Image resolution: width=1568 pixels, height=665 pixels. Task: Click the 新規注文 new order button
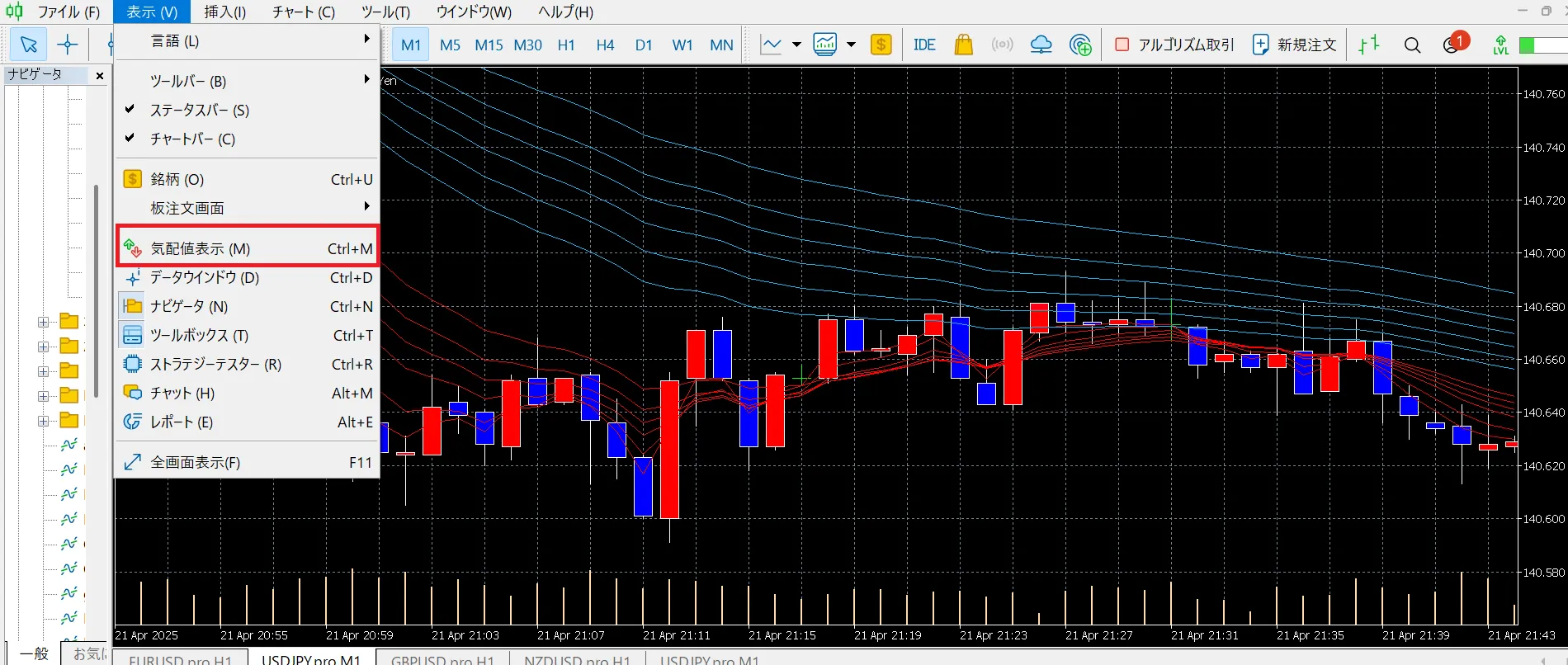1295,45
